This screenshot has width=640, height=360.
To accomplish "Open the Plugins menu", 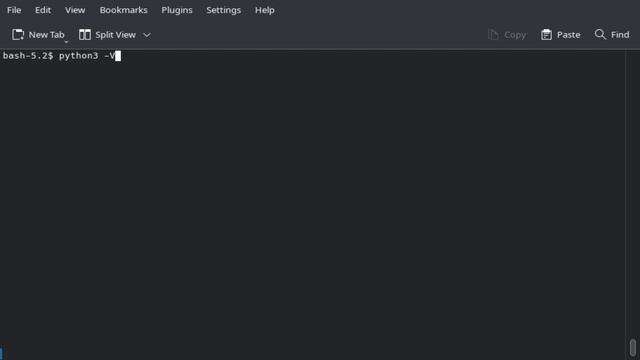I will pyautogui.click(x=177, y=10).
